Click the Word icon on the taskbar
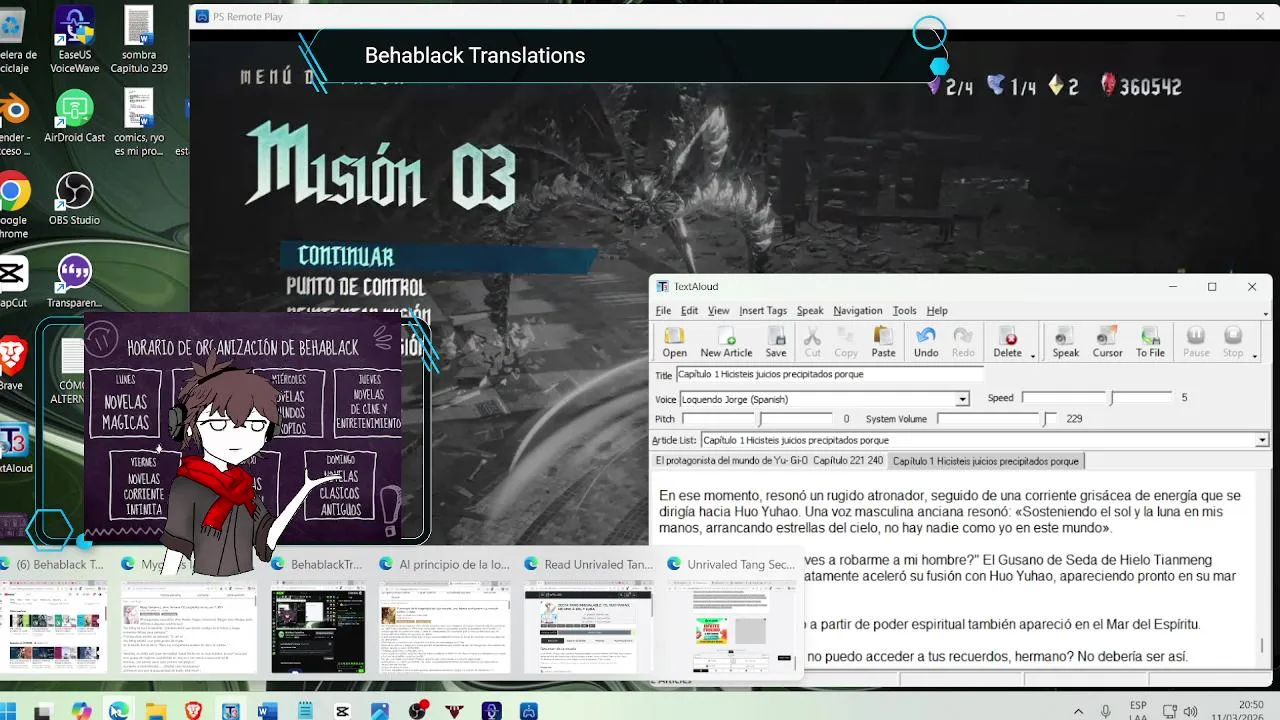Image resolution: width=1280 pixels, height=720 pixels. 267,711
